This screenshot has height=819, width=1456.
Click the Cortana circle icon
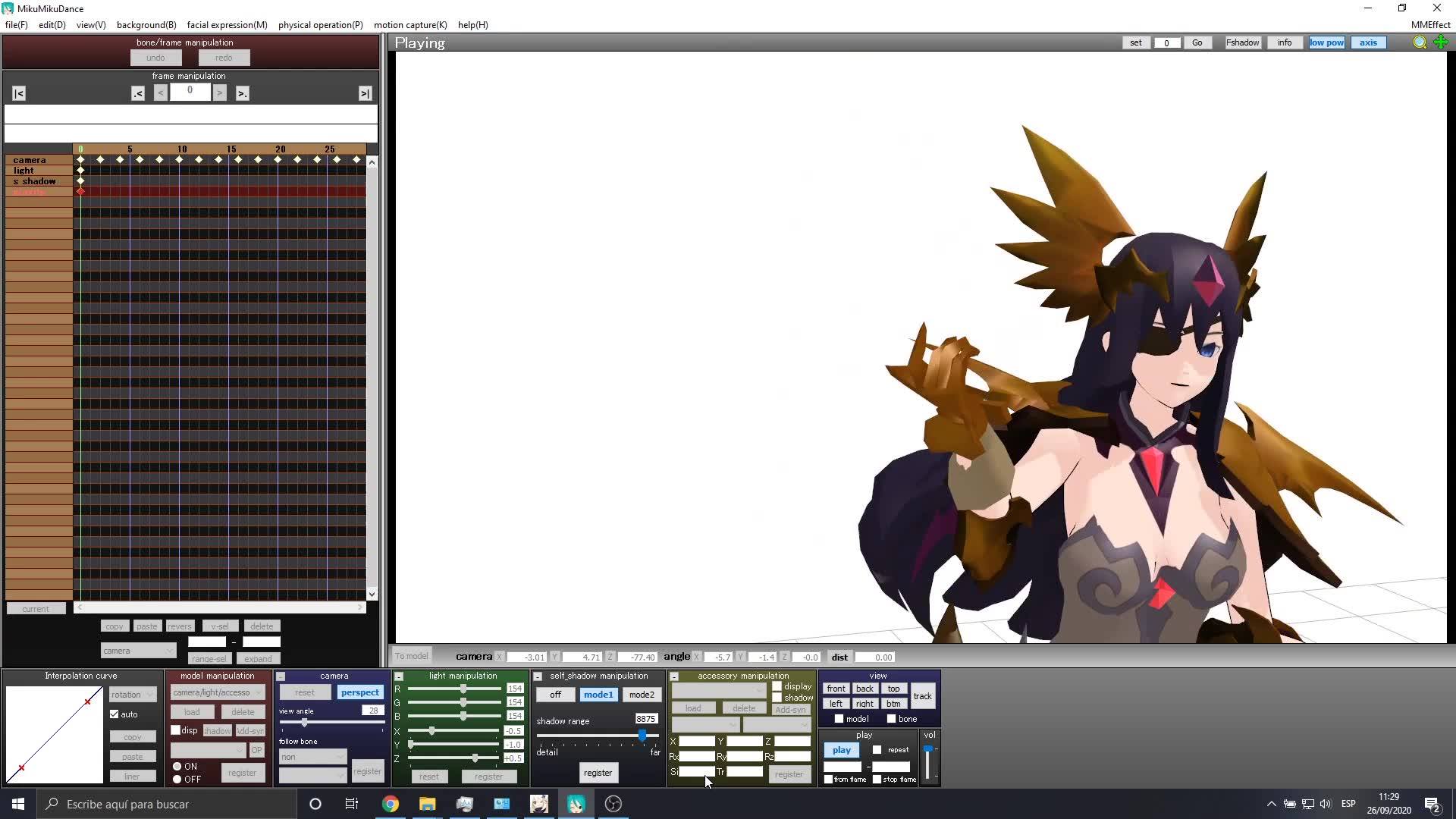pos(315,804)
